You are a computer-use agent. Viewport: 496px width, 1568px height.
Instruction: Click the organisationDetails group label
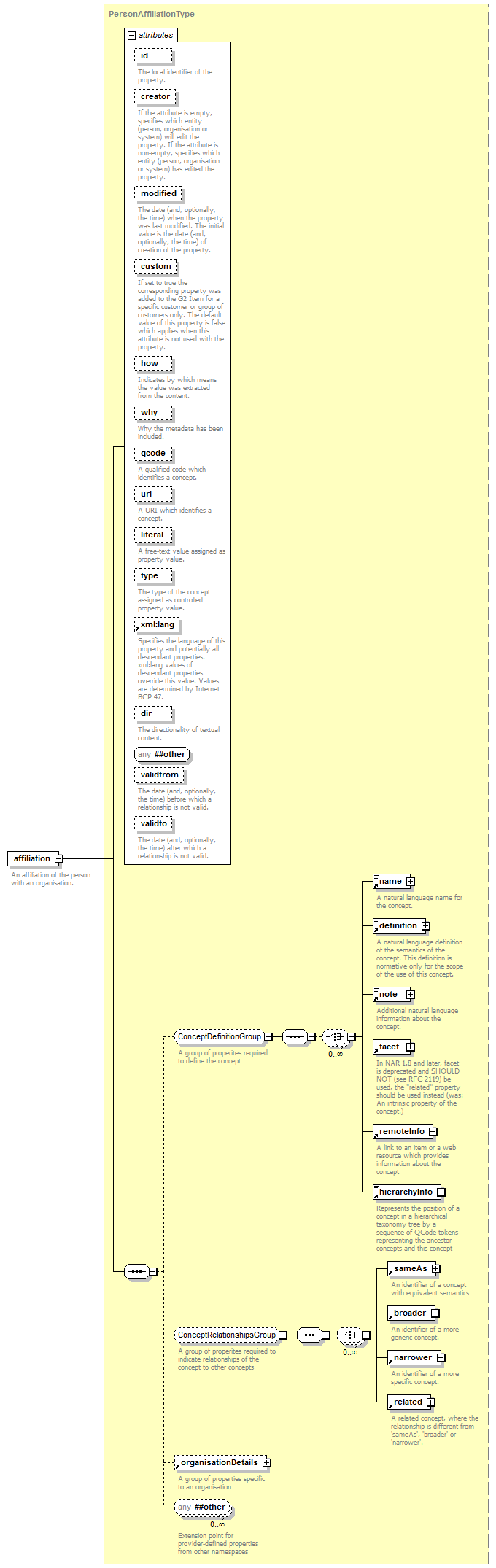click(219, 1463)
